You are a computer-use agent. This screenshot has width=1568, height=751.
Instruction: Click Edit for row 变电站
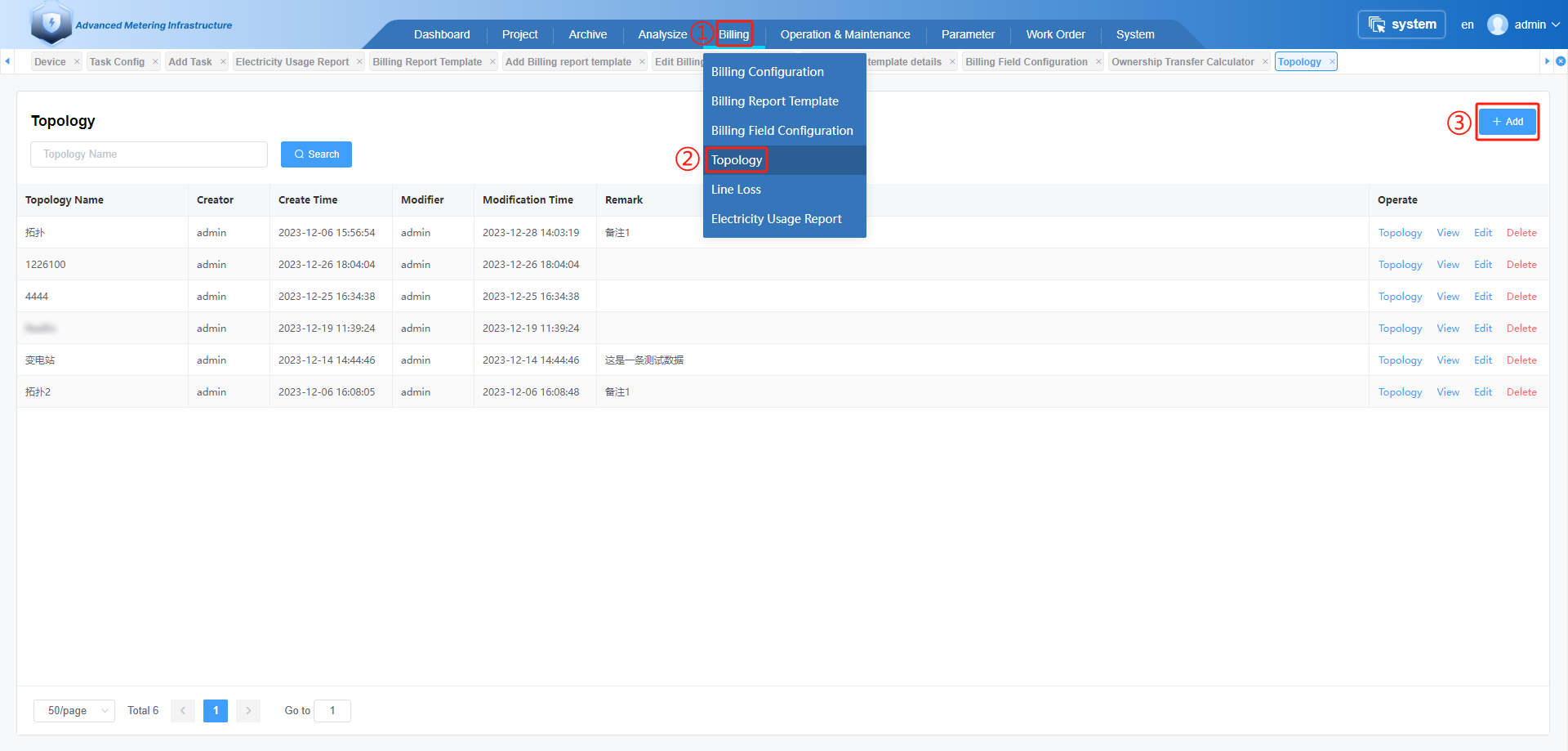1483,360
